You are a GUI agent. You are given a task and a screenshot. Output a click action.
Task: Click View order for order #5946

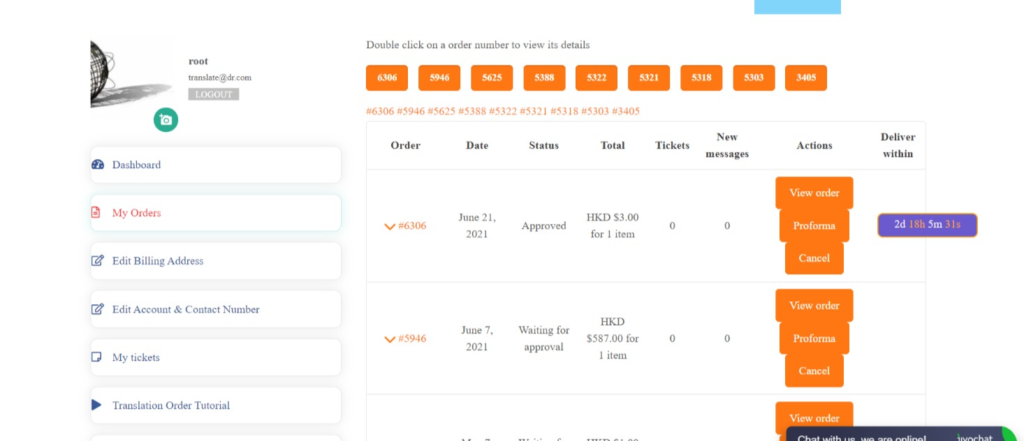click(x=814, y=305)
